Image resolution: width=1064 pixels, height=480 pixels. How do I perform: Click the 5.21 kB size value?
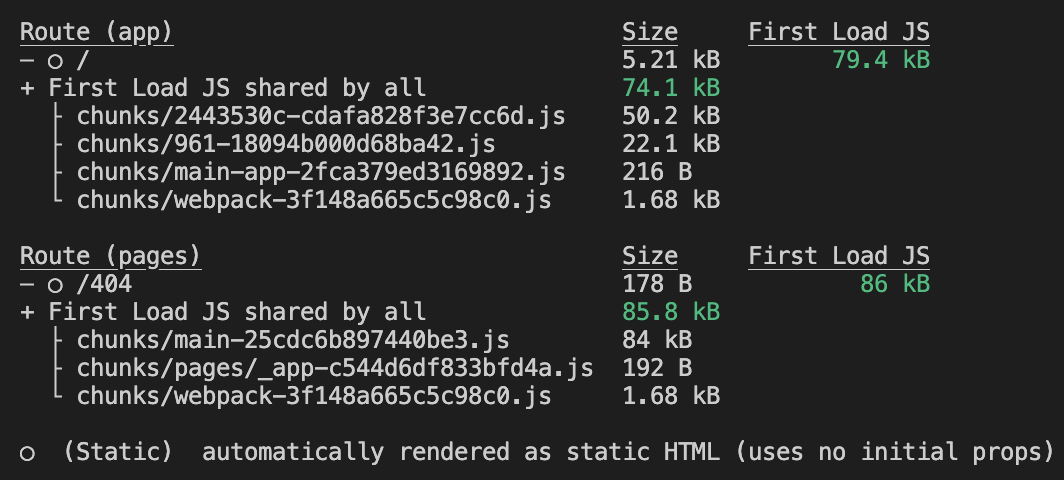pos(670,60)
